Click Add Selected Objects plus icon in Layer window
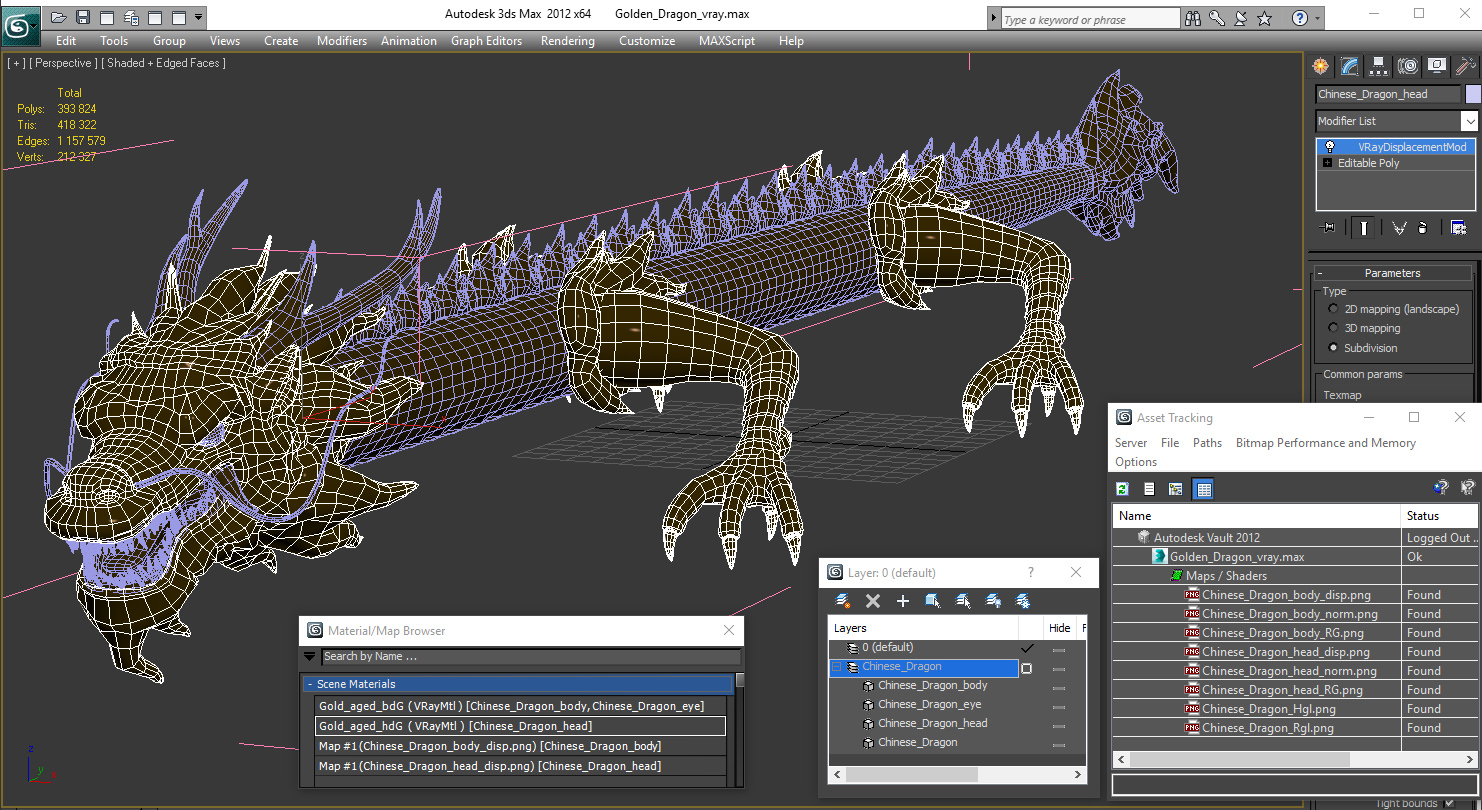 pos(903,601)
